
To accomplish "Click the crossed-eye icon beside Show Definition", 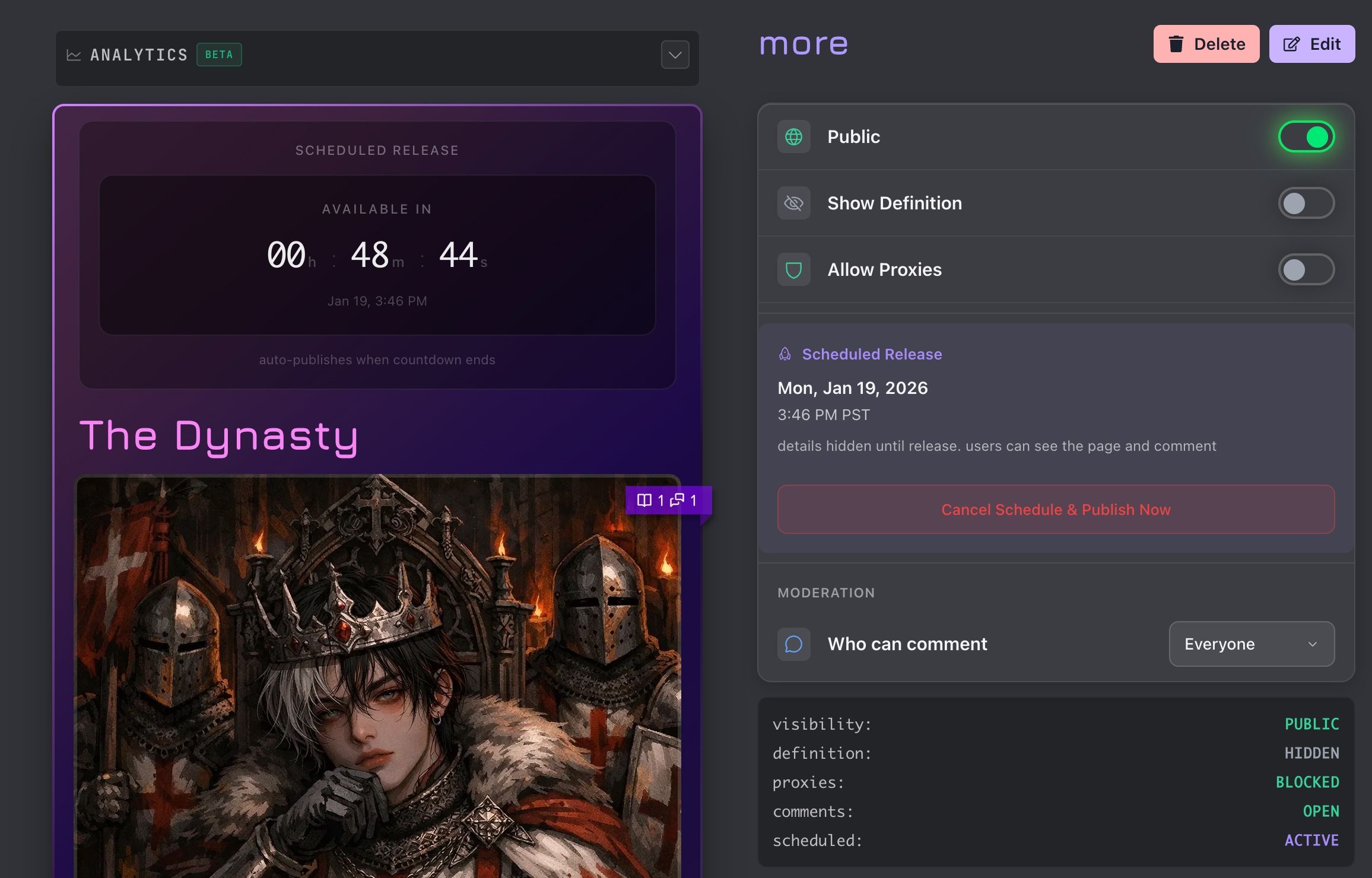I will [793, 203].
